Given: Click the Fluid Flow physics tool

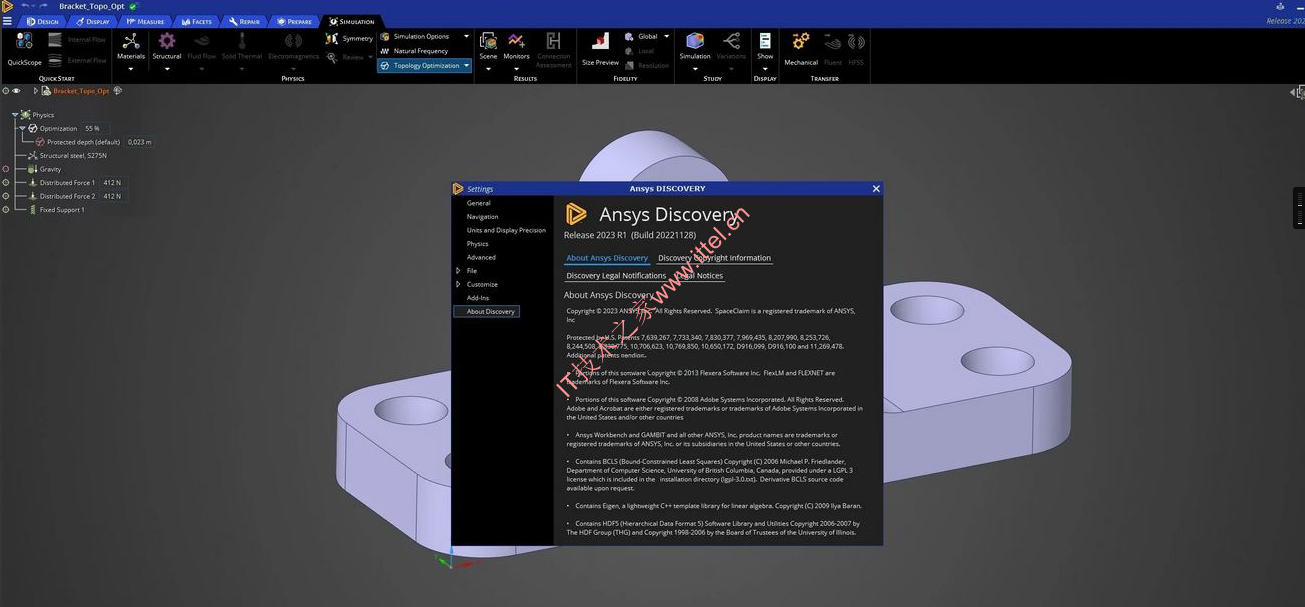Looking at the screenshot, I should click(202, 46).
